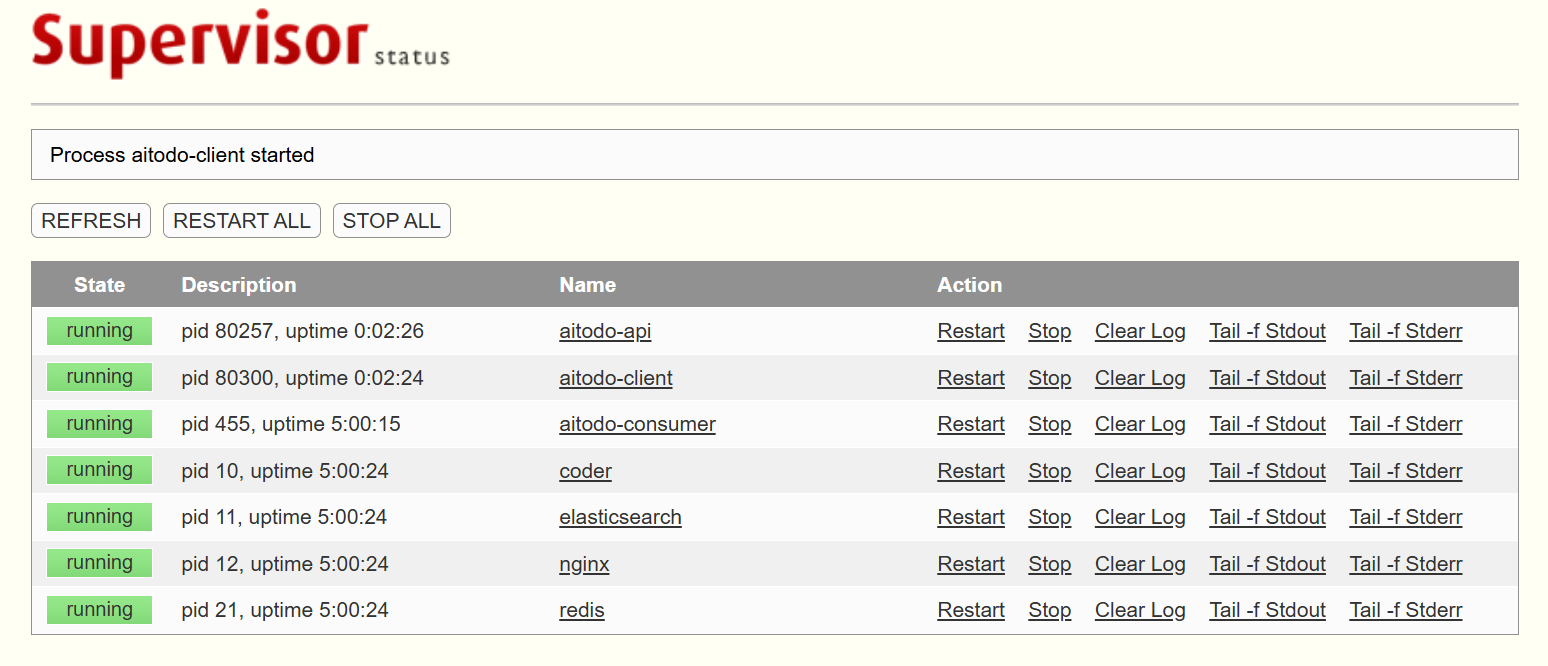Viewport: 1548px width, 666px height.
Task: Click the running state badge for aitodo-api
Action: [x=99, y=331]
